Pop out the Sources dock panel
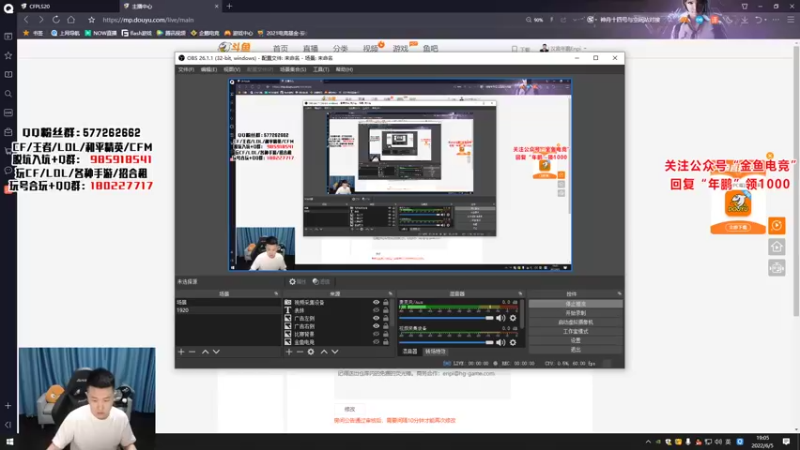Image resolution: width=800 pixels, height=450 pixels. pos(390,294)
